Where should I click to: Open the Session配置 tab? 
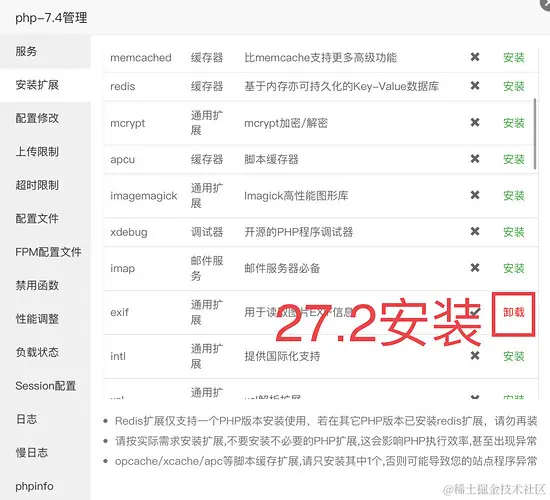pyautogui.click(x=45, y=386)
